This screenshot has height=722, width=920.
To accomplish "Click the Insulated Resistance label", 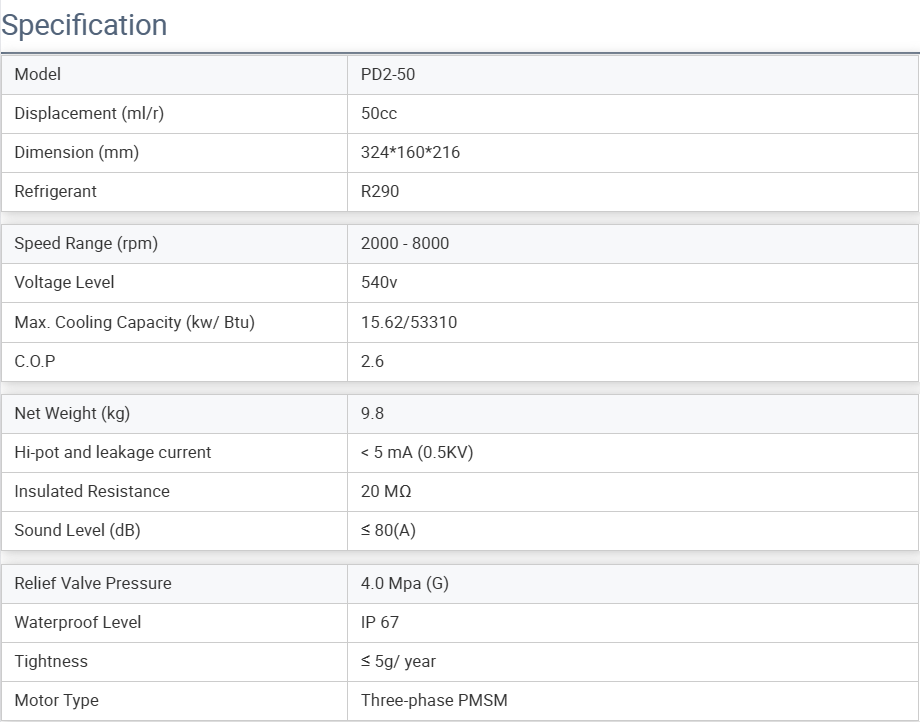I will (x=92, y=491).
